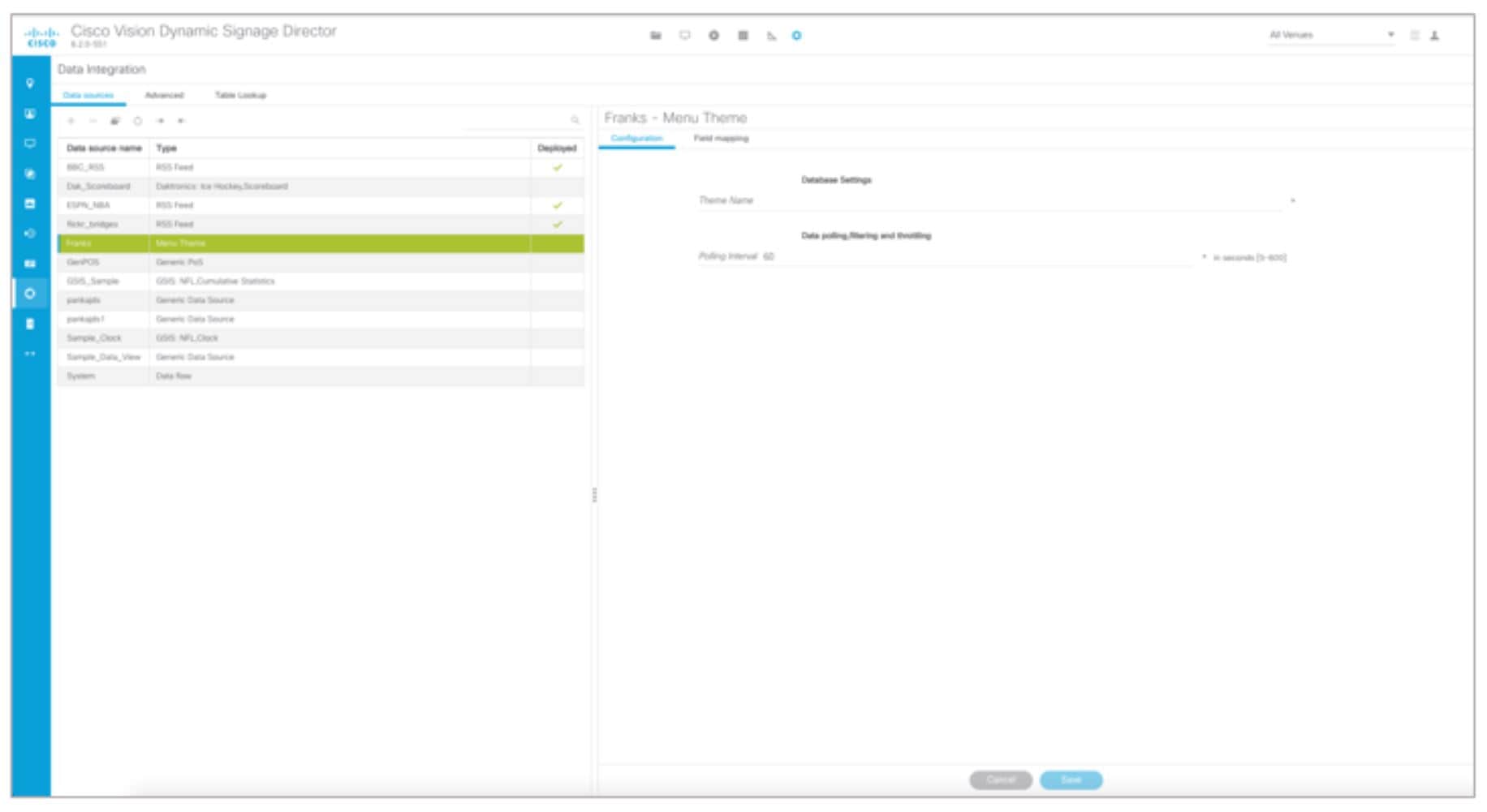Click the Save button
Viewport: 1487px width, 812px height.
(1071, 780)
